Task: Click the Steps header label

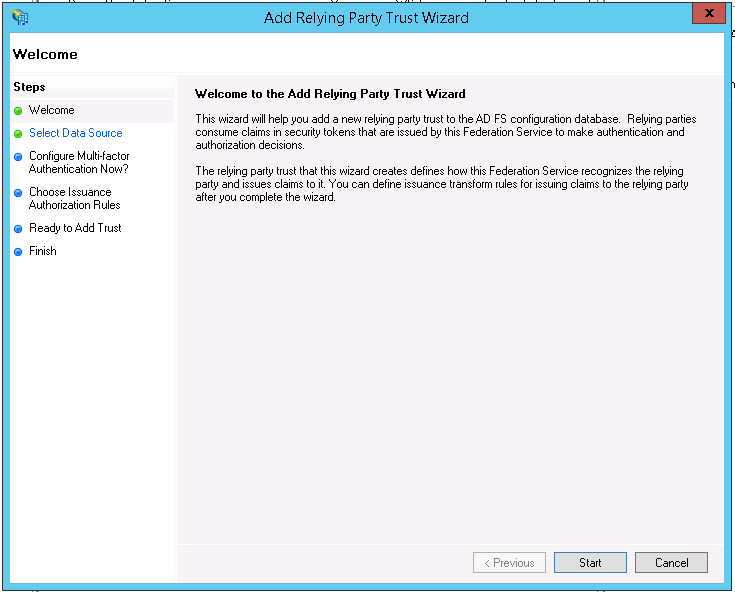Action: (x=29, y=87)
